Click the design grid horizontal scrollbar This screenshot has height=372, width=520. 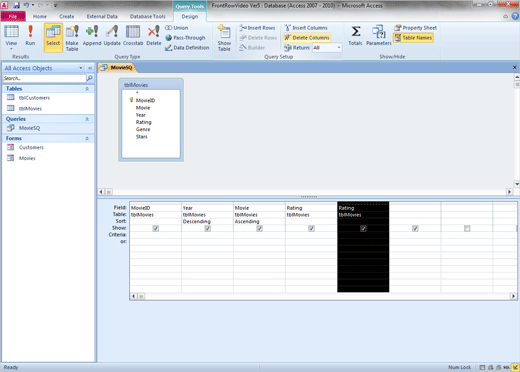pyautogui.click(x=323, y=296)
